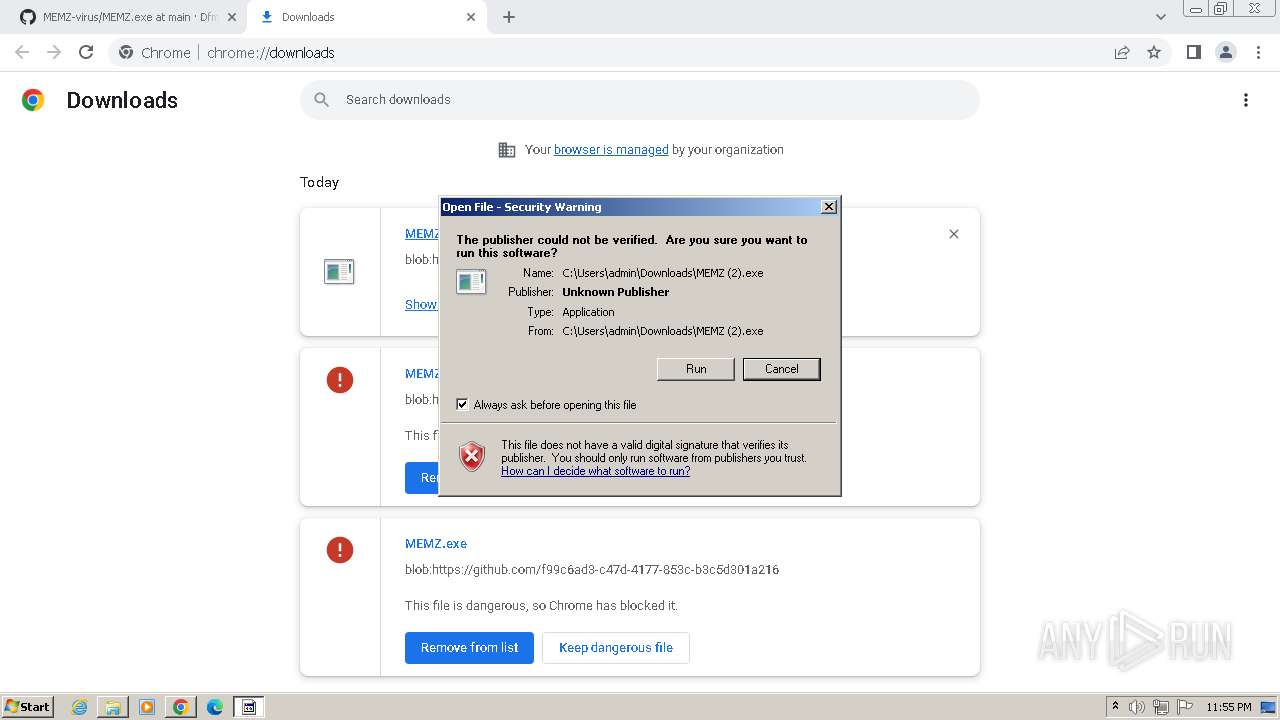Open File Explorer from taskbar
Screen dimensions: 1280x720
pyautogui.click(x=113, y=707)
